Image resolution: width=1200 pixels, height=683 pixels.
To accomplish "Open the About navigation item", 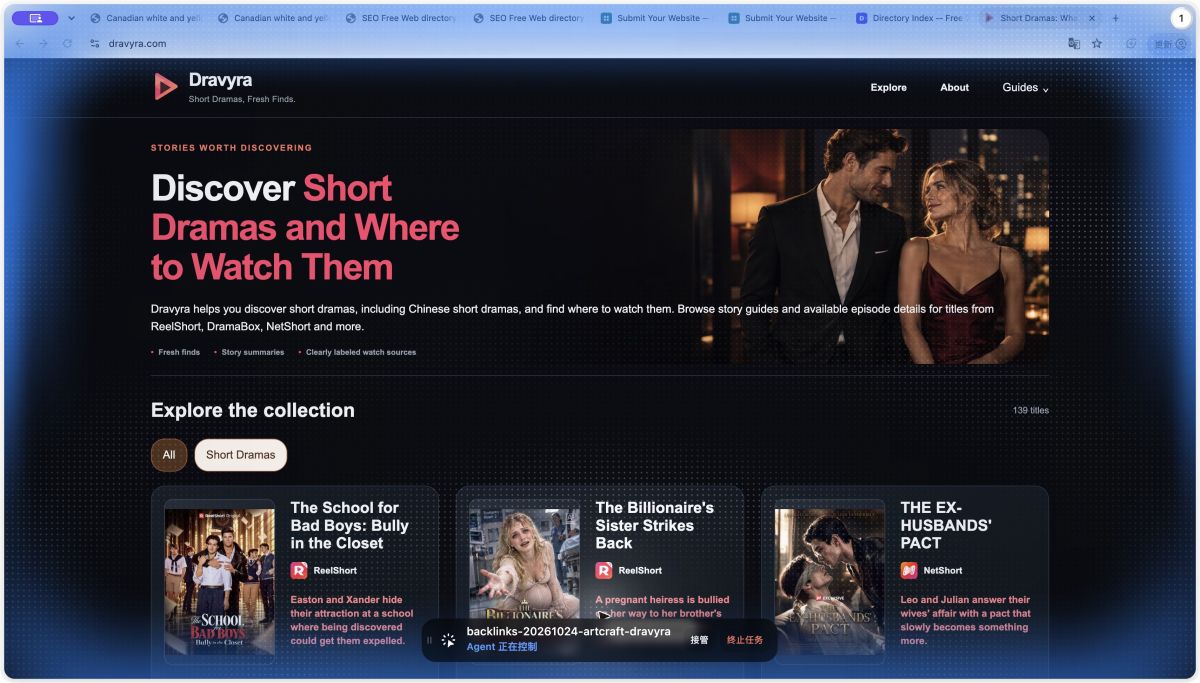I will (x=954, y=88).
